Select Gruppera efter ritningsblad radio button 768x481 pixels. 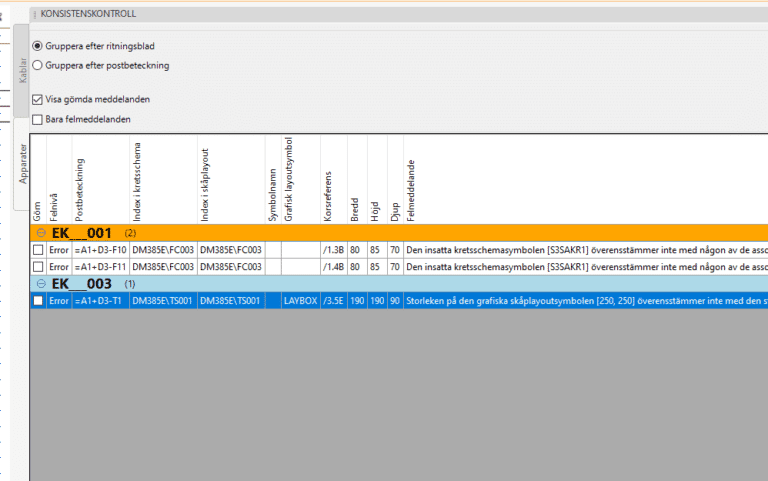(x=38, y=46)
